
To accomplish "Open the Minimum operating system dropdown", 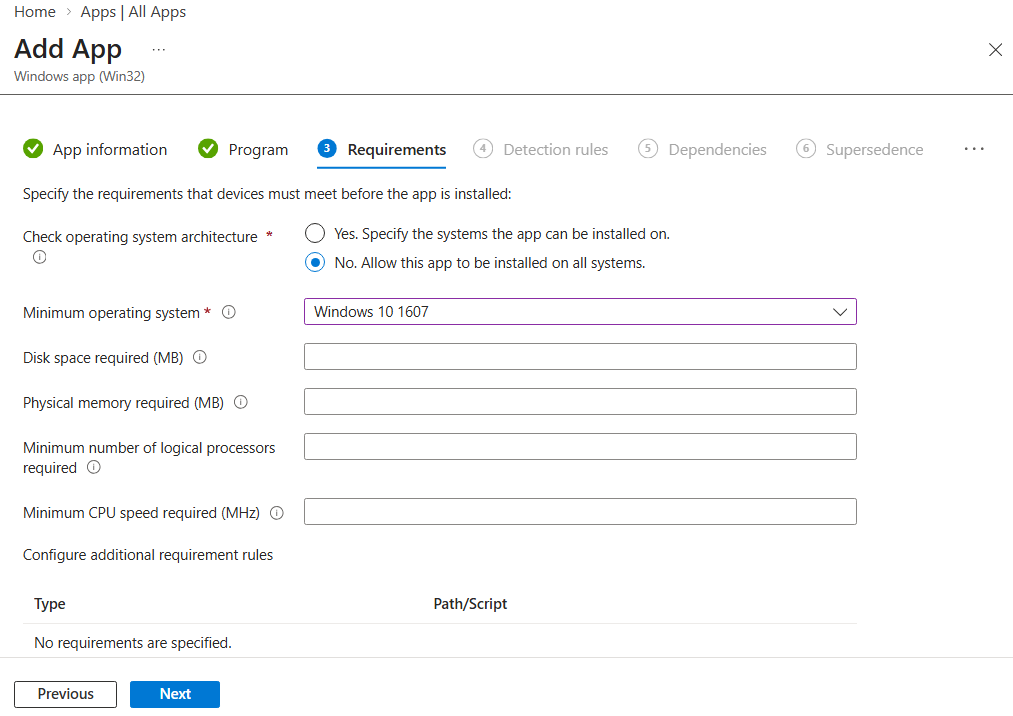I will [580, 312].
